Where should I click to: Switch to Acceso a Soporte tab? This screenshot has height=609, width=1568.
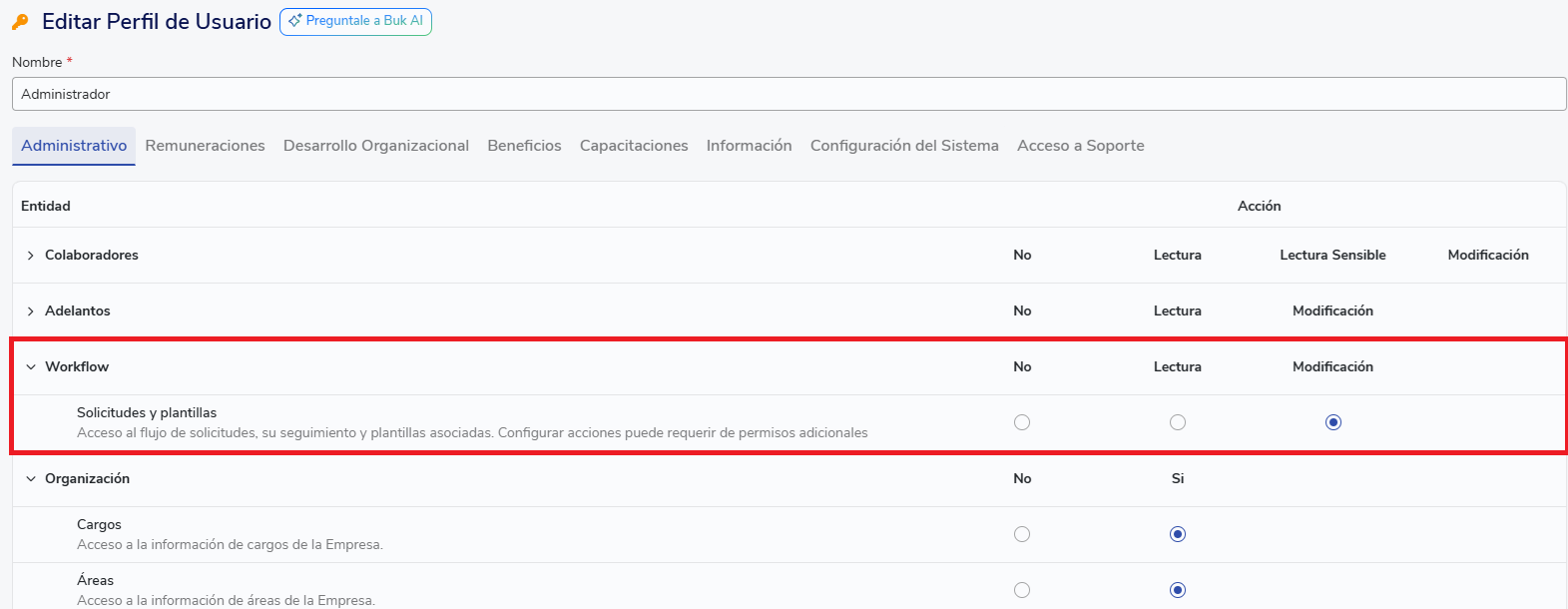(x=1080, y=146)
